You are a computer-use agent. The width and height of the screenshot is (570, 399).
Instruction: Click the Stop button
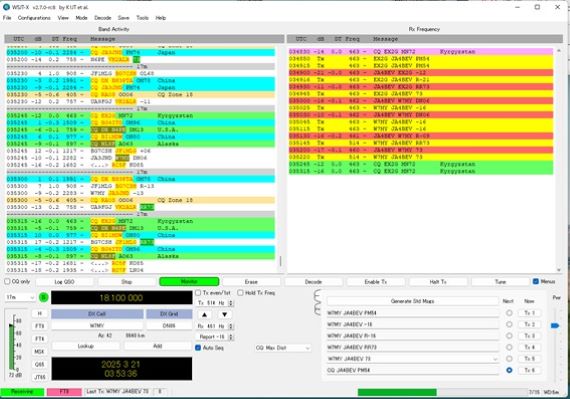pyautogui.click(x=127, y=282)
